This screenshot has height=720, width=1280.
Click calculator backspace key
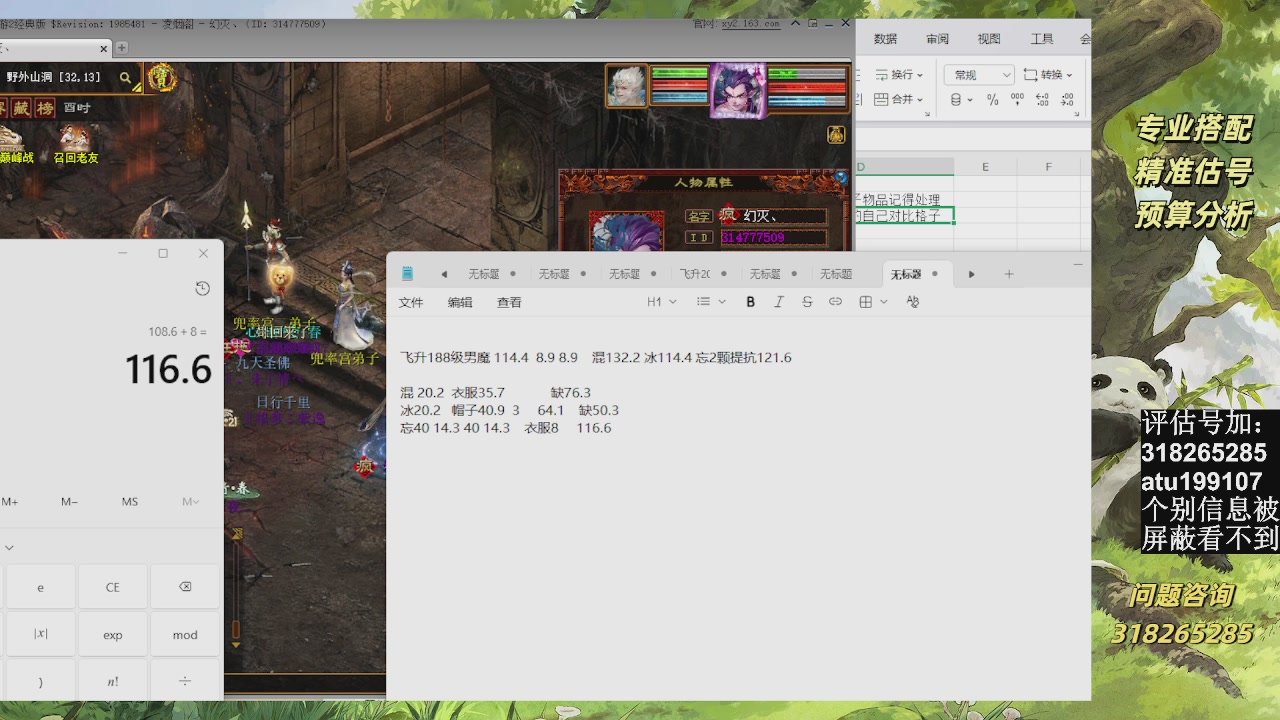point(185,587)
